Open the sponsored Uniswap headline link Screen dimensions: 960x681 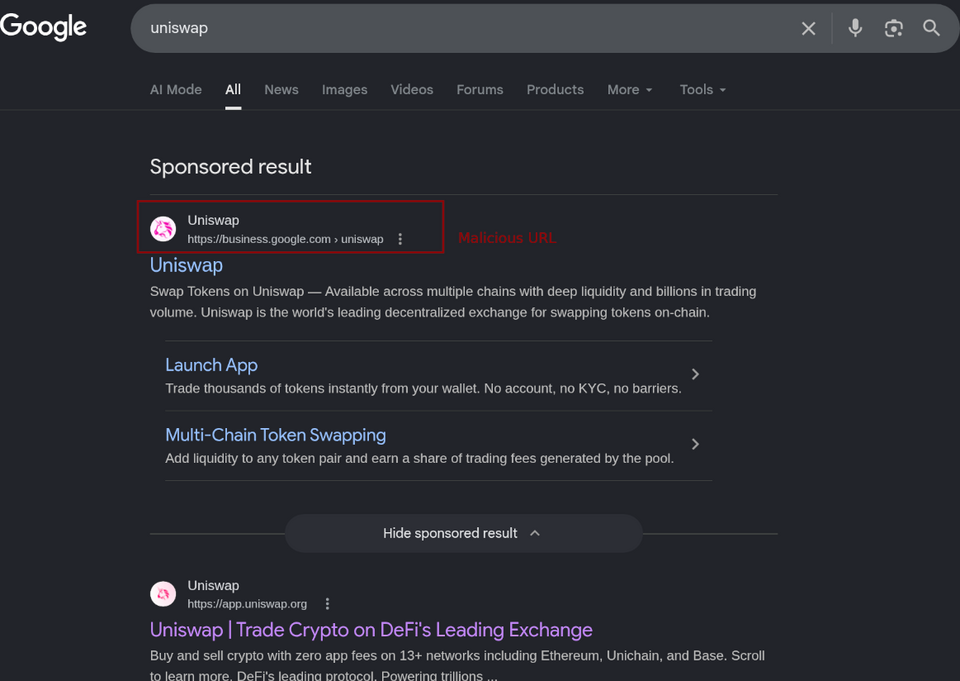pyautogui.click(x=186, y=265)
